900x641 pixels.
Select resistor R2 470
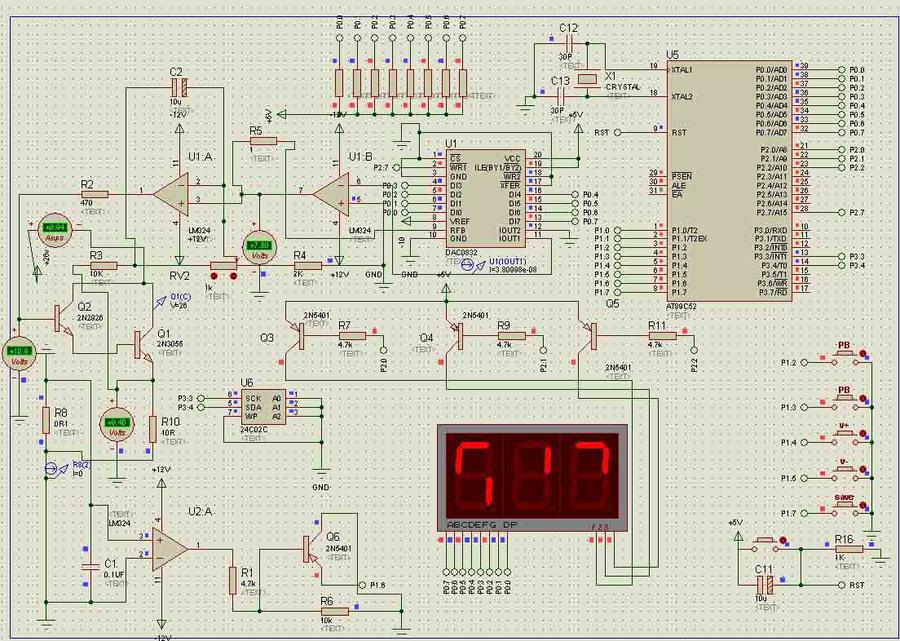(x=95, y=195)
